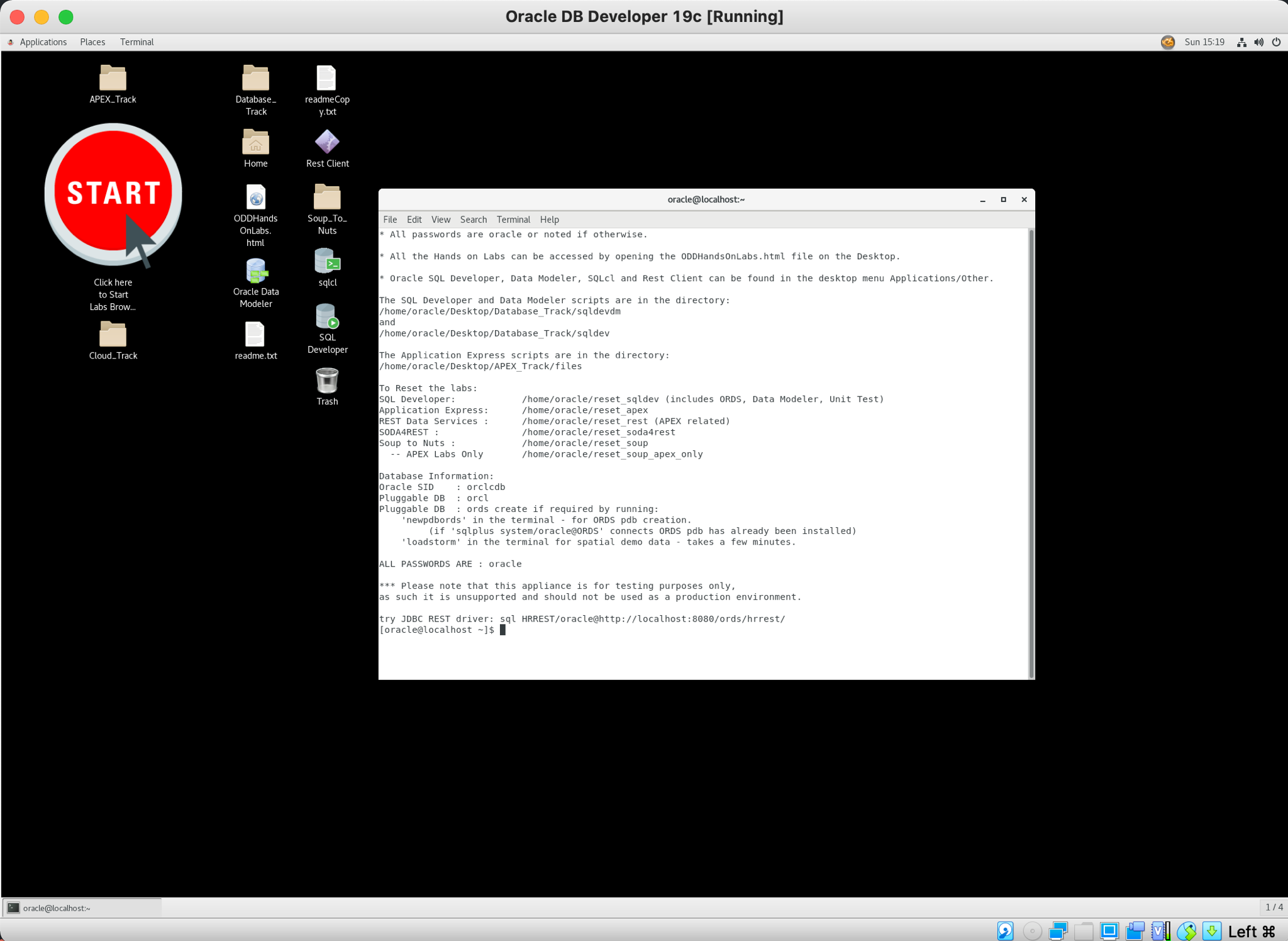Click the power icon in top panel
This screenshot has height=941, width=1288.
(x=1276, y=42)
